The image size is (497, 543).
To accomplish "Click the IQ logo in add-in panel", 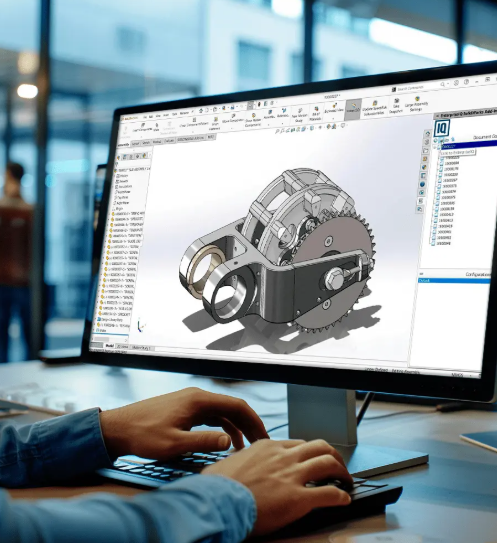I will 442,128.
